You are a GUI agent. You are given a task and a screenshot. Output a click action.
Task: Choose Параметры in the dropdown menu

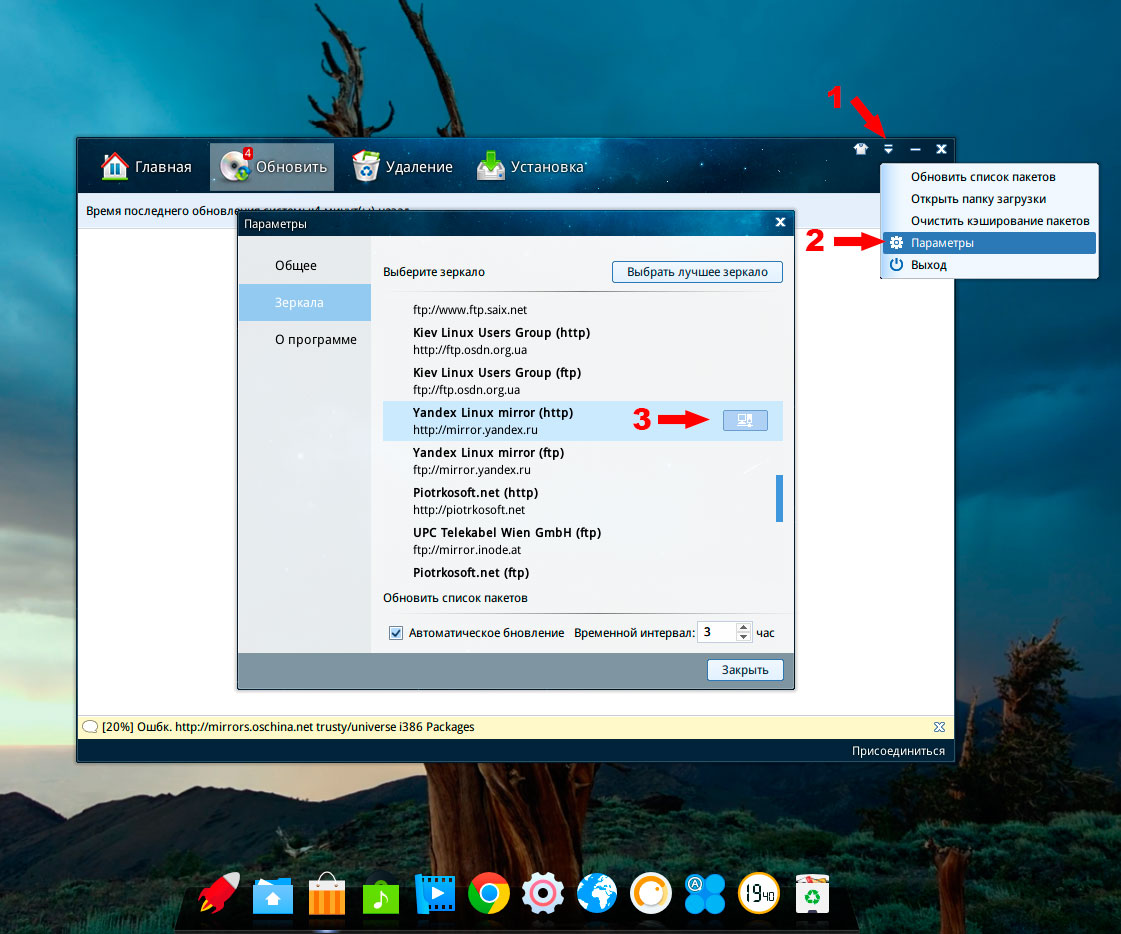click(x=942, y=243)
